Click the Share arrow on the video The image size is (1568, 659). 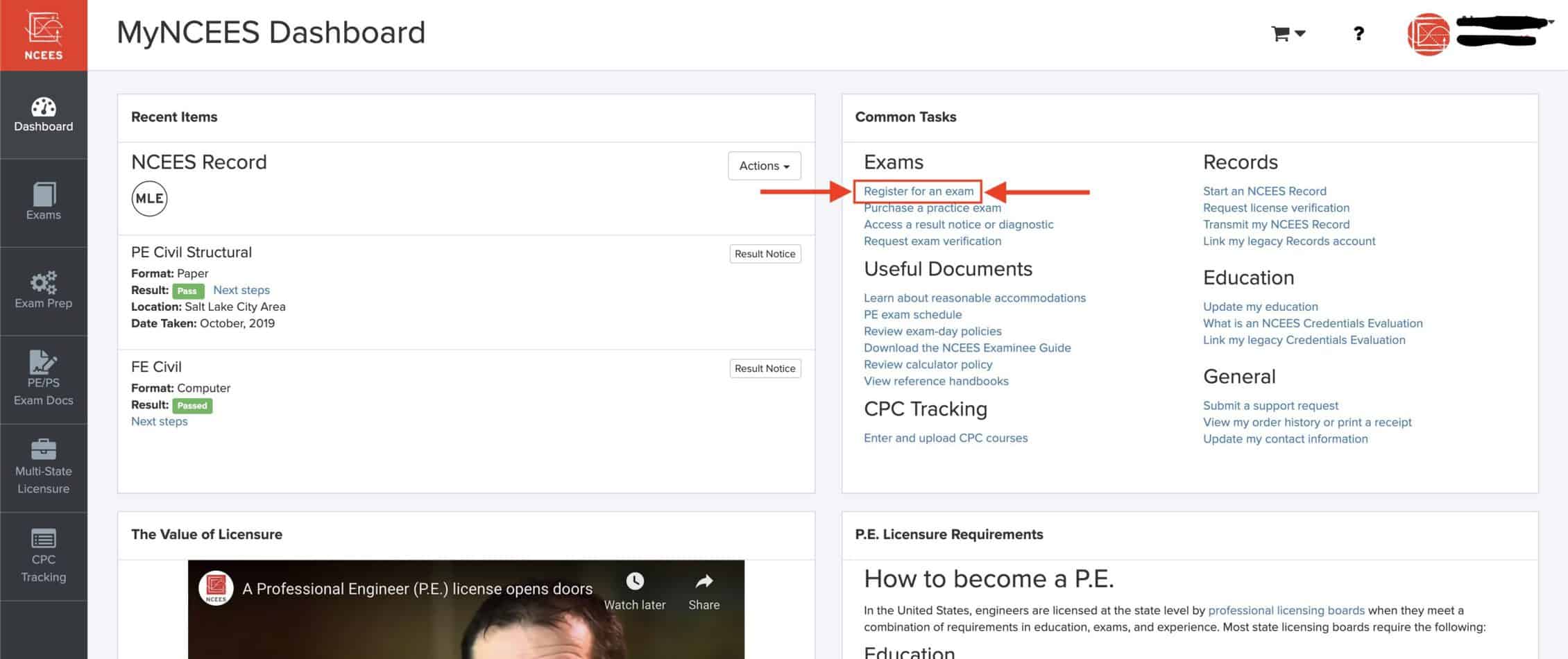coord(704,581)
